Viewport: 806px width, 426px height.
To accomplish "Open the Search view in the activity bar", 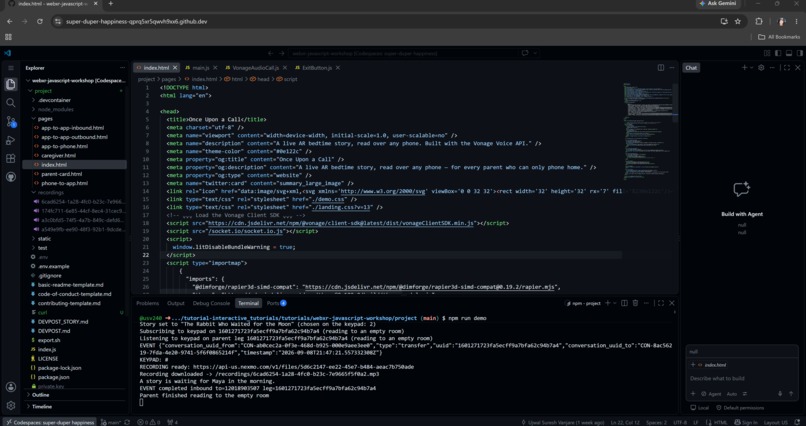I will tap(10, 103).
